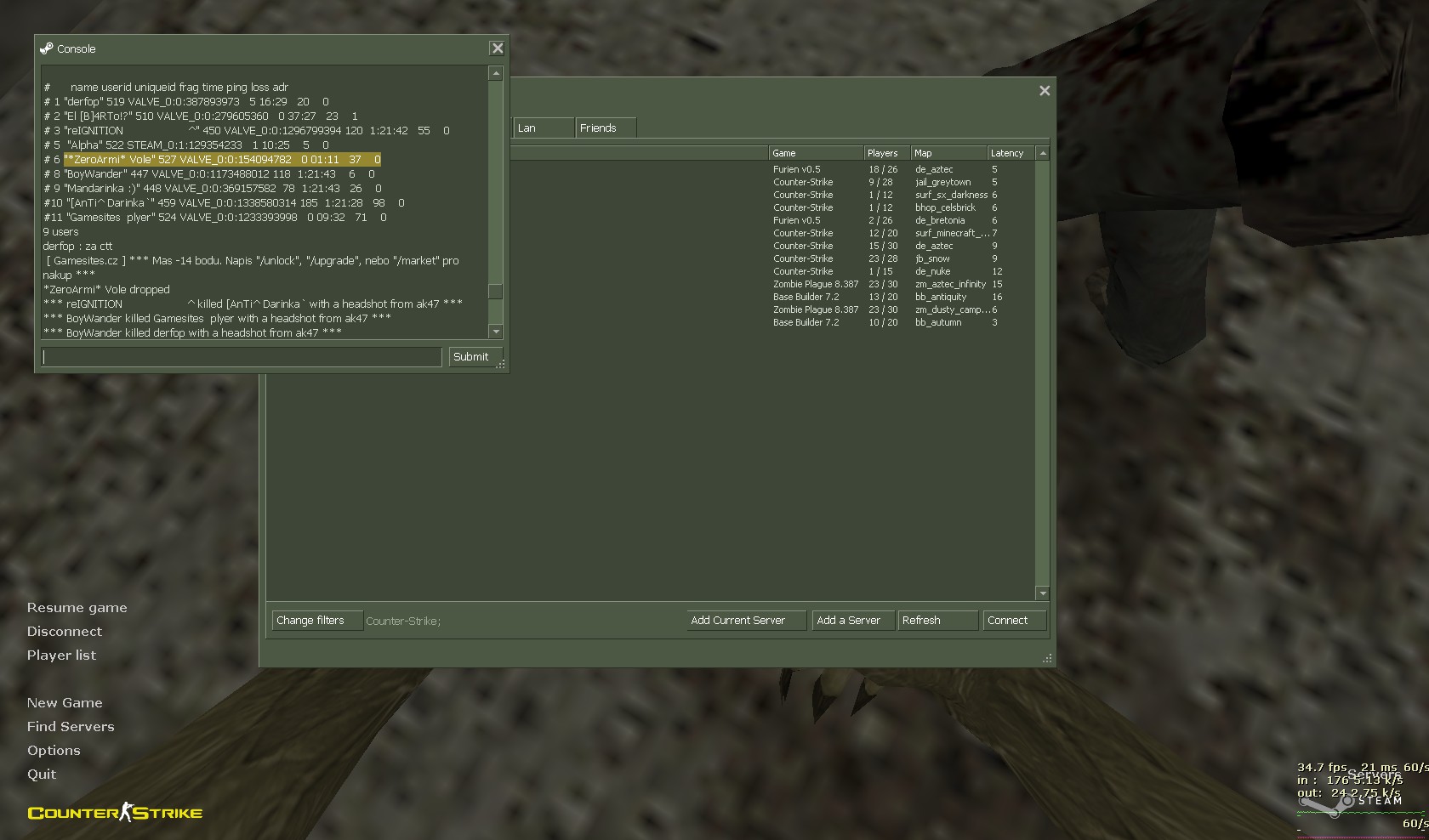
Task: Click Resume game in main menu
Action: [x=77, y=608]
